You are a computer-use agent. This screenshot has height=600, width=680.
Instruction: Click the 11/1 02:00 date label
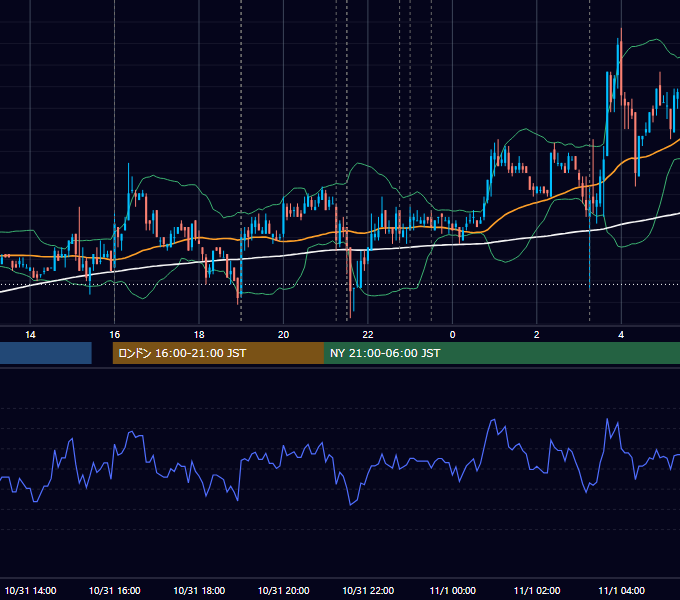pos(537,591)
